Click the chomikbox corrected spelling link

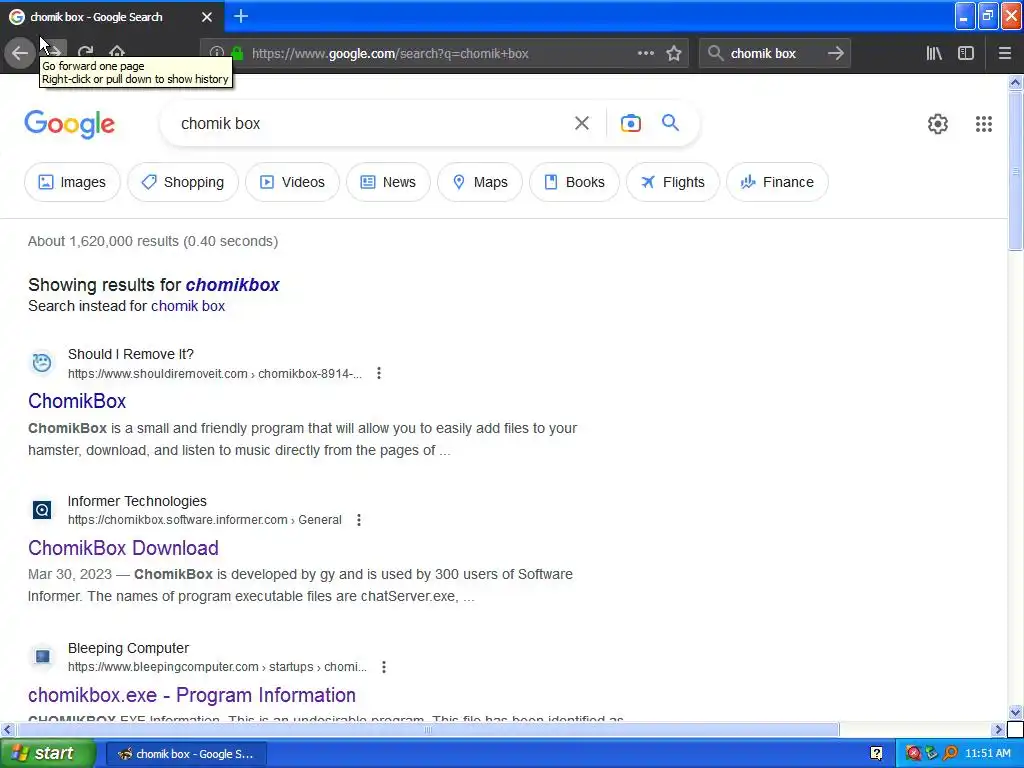pyautogui.click(x=232, y=285)
